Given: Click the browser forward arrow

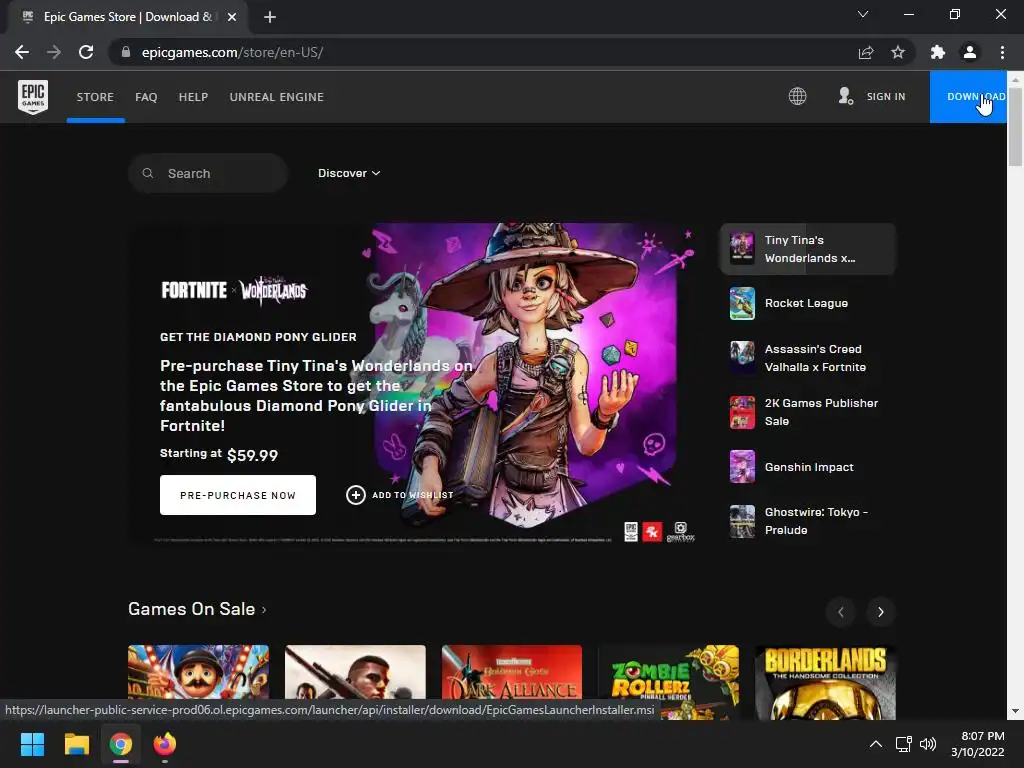Looking at the screenshot, I should pyautogui.click(x=54, y=52).
